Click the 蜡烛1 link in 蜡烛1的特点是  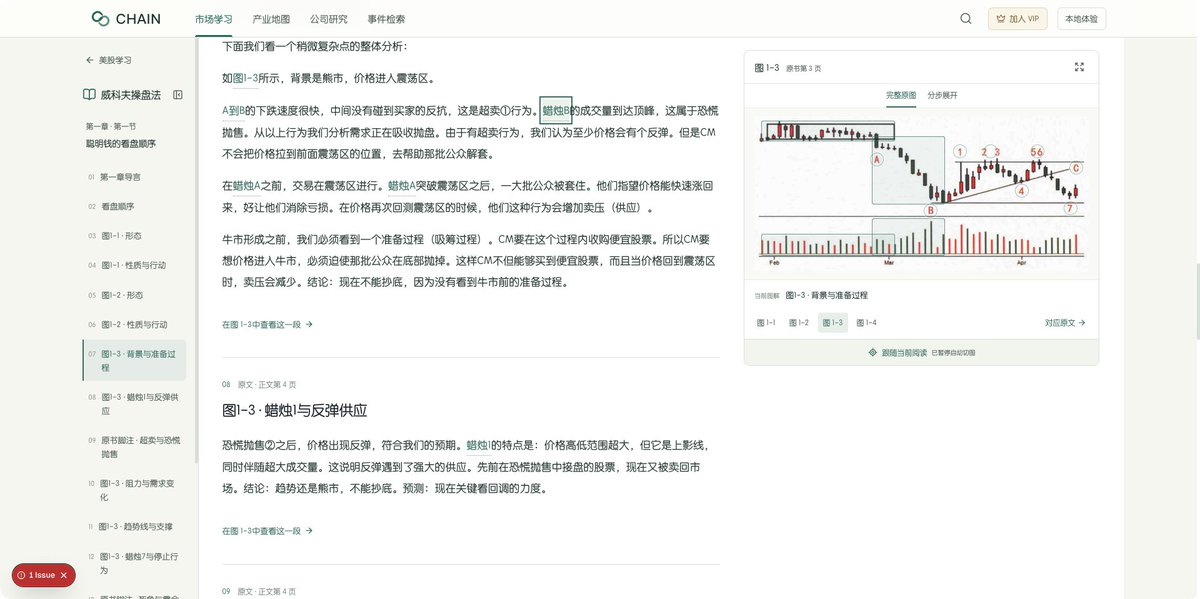(x=479, y=445)
